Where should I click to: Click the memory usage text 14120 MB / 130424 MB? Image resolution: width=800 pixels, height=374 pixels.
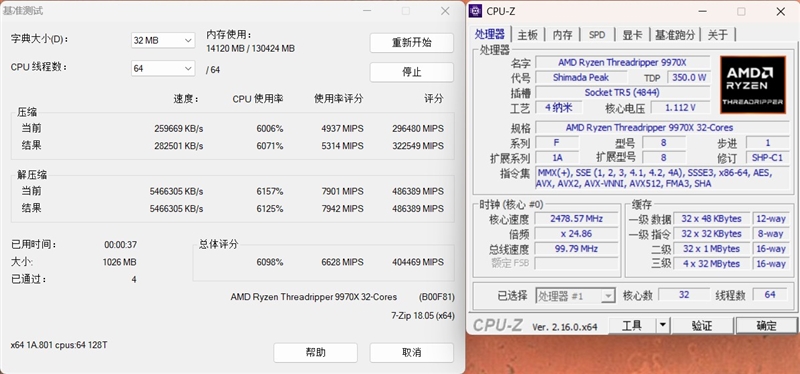(251, 49)
